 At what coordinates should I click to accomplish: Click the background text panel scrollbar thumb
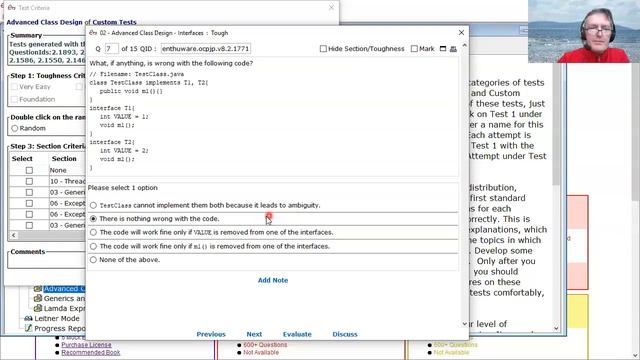click(x=556, y=123)
